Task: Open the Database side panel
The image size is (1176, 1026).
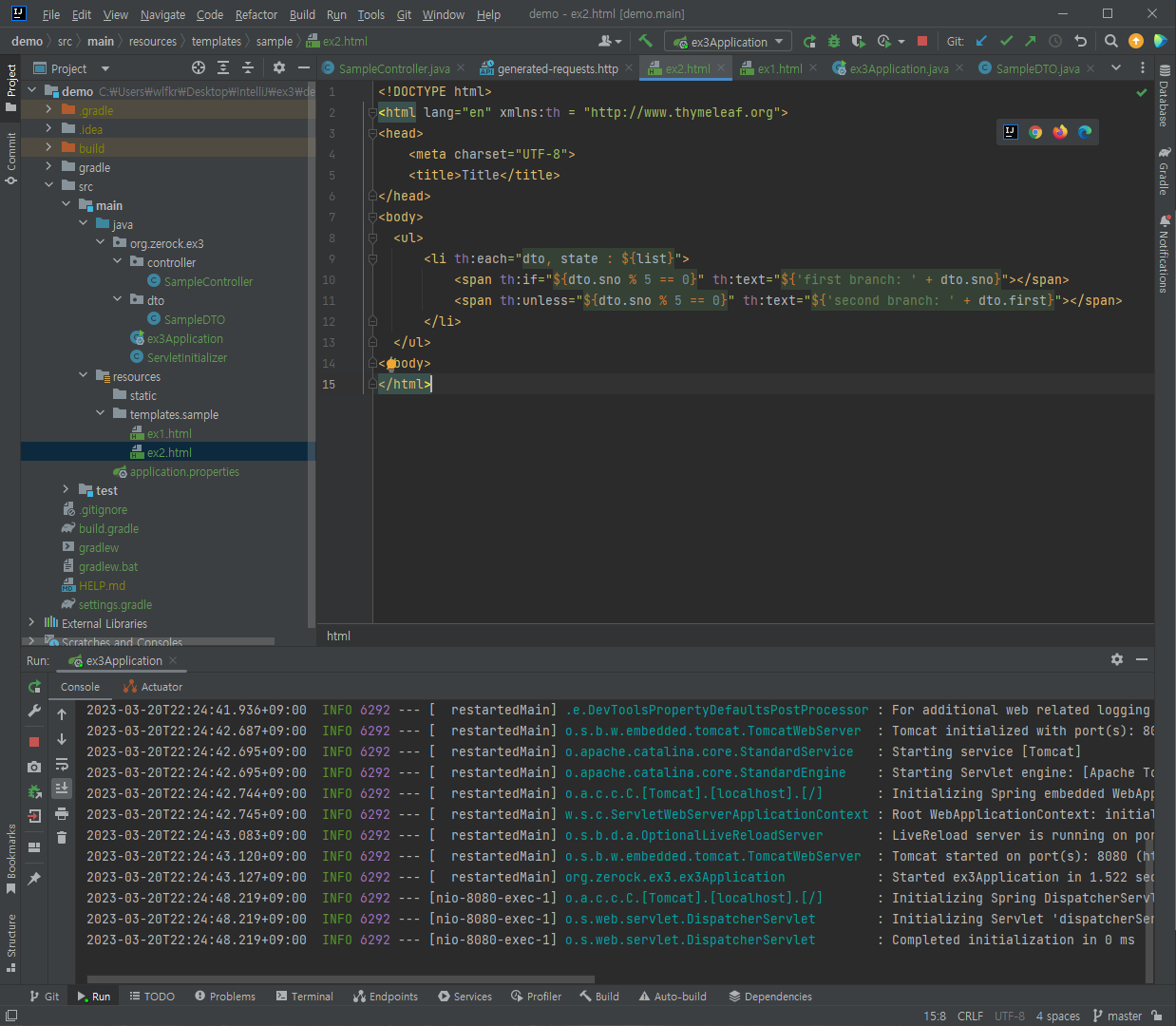Action: point(1165,95)
